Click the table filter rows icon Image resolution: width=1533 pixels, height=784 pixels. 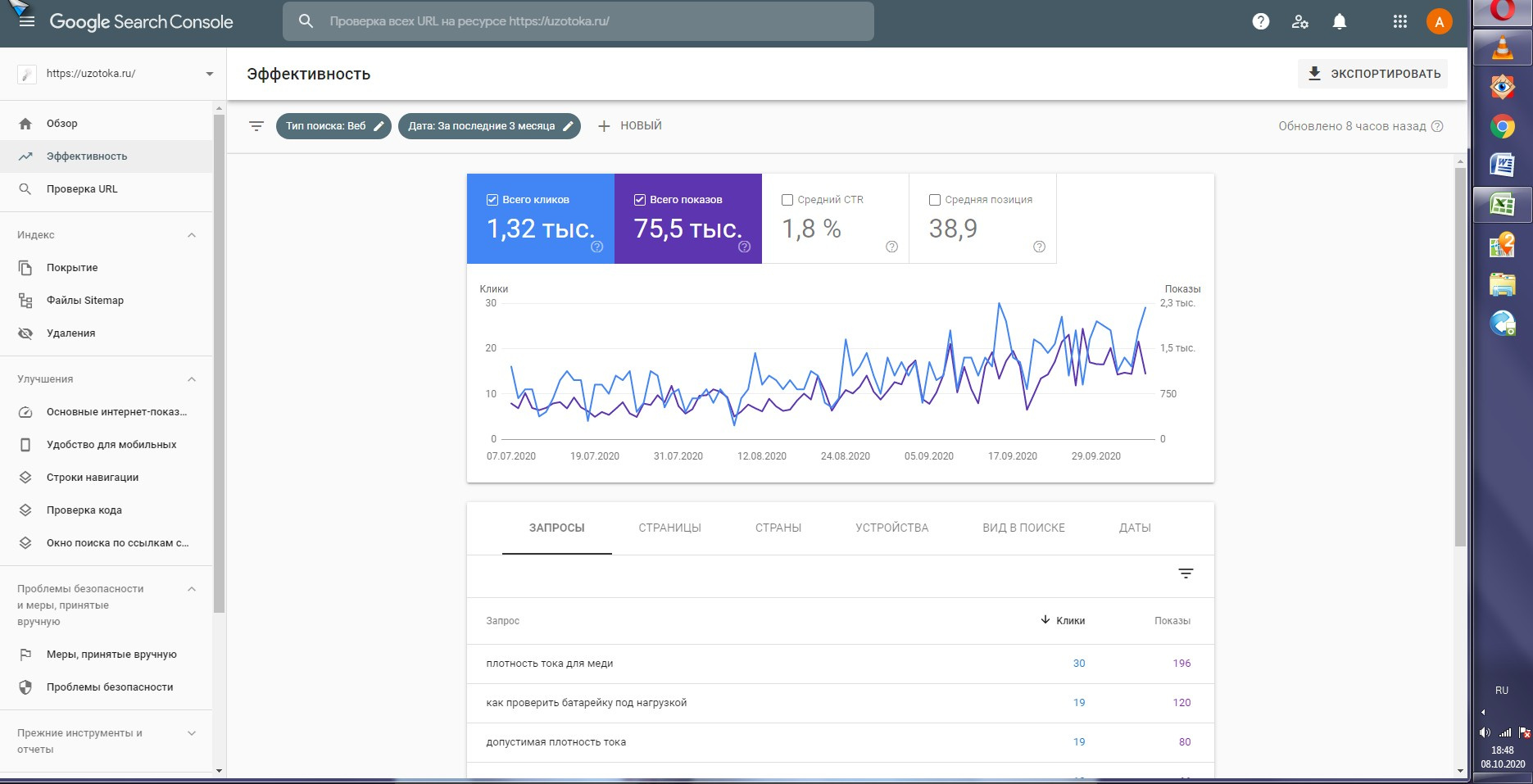[1185, 573]
